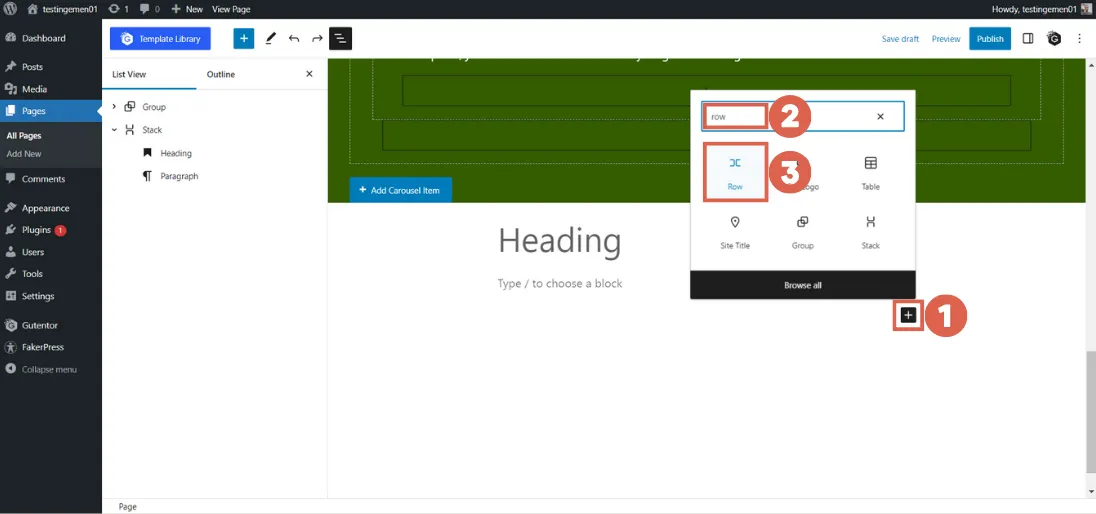Screen dimensions: 1096x514
Task: Select Stack block in List View
Action: 152,130
